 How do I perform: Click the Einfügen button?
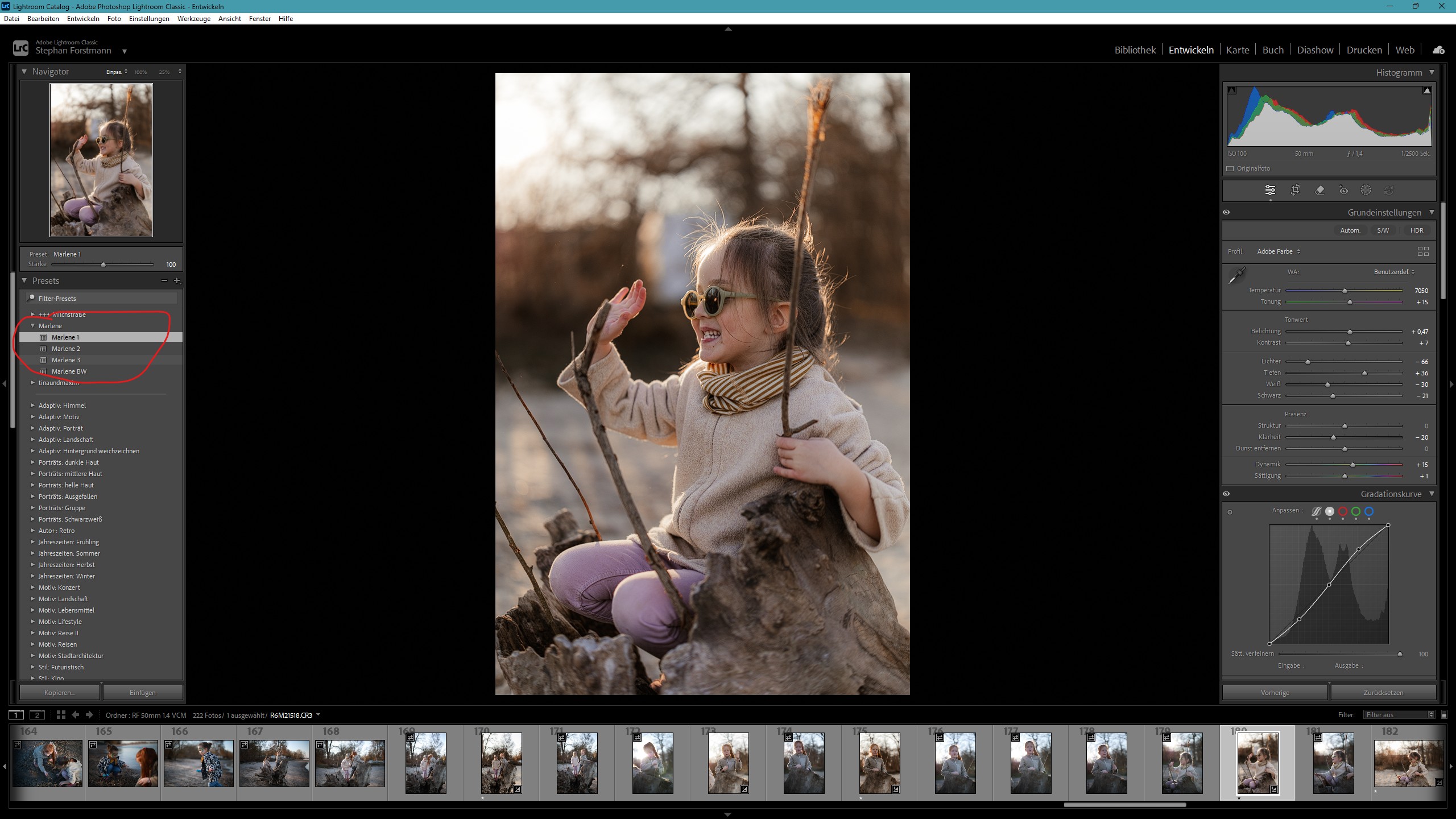click(143, 693)
